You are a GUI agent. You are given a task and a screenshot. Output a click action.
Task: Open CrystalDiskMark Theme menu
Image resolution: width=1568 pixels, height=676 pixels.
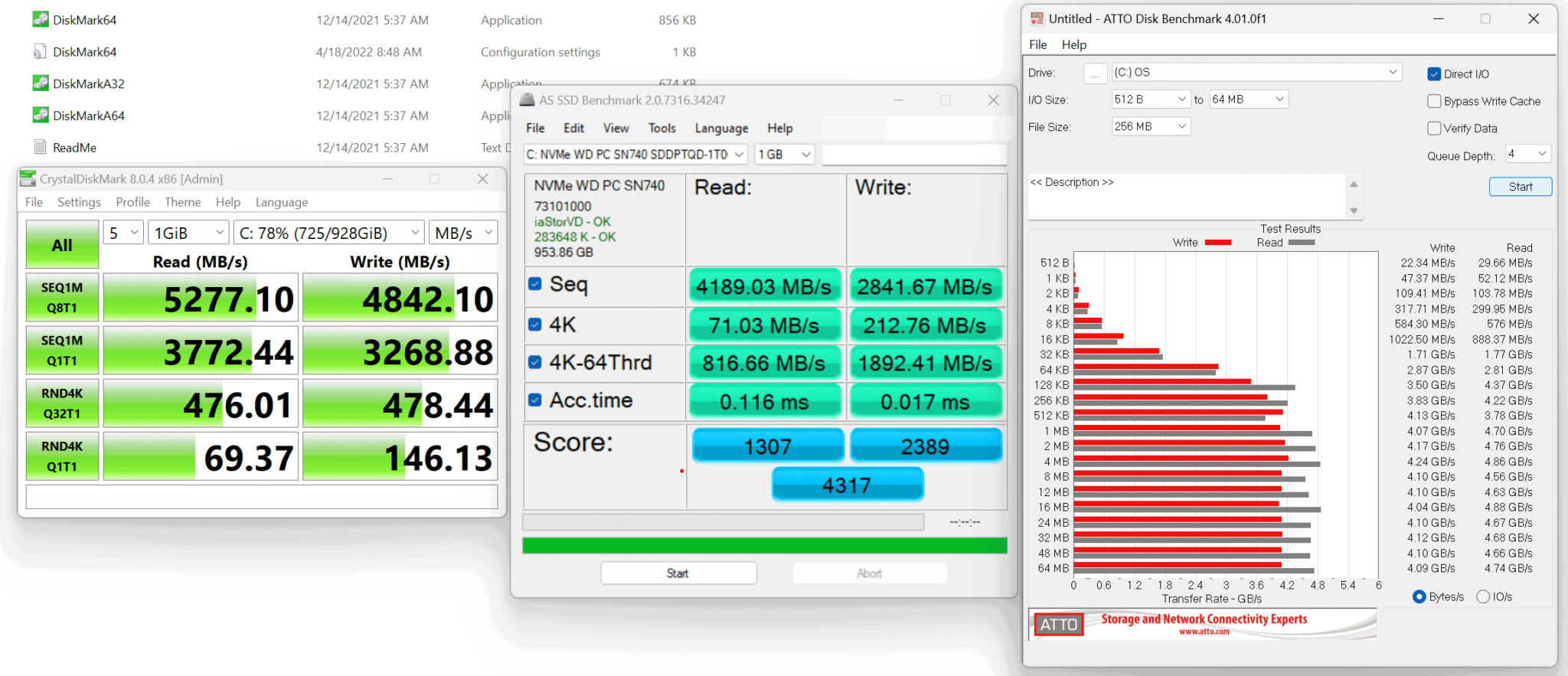click(x=182, y=202)
